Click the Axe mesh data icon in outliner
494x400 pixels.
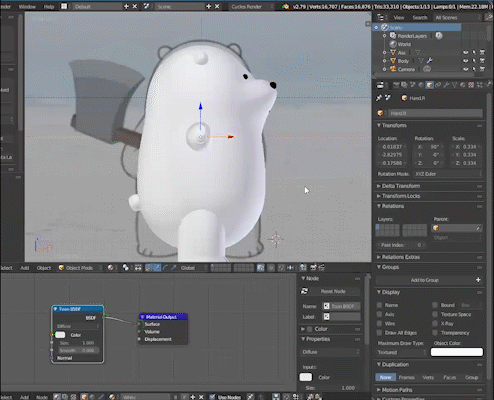tap(417, 52)
